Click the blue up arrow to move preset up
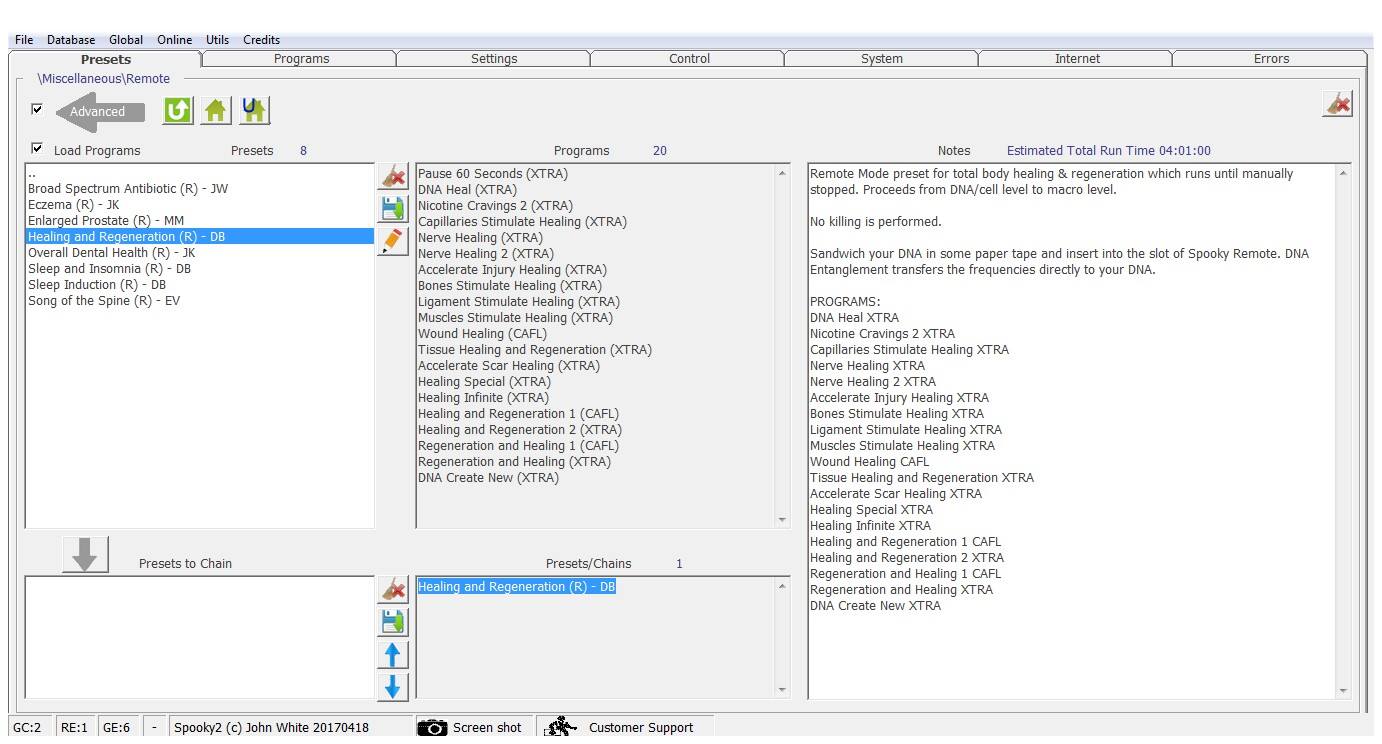 393,655
